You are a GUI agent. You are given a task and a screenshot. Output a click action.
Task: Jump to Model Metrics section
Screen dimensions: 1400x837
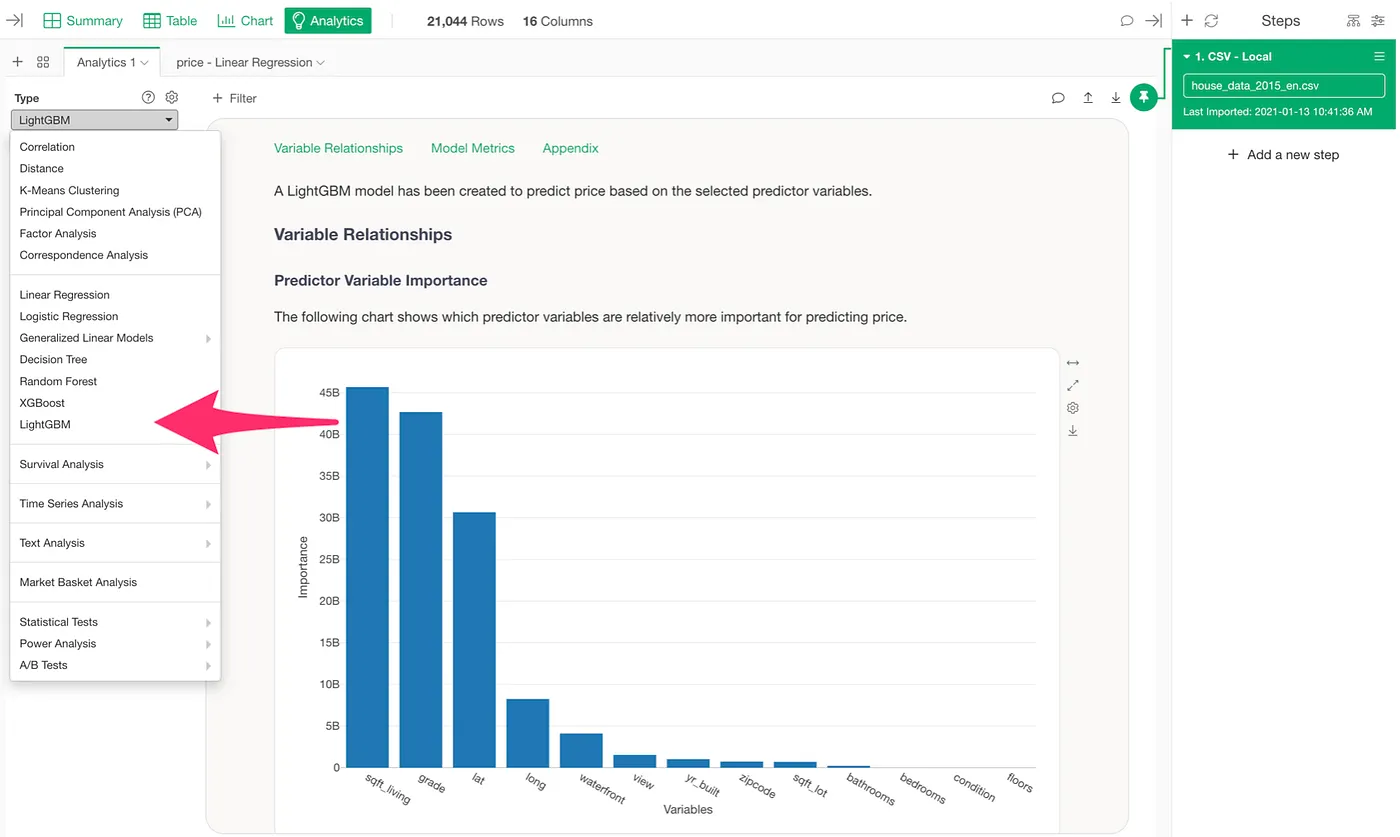click(473, 148)
